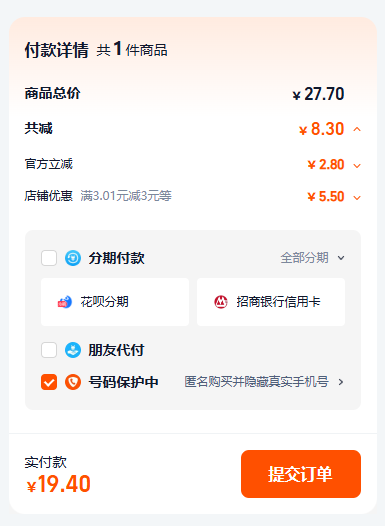Click the friend-pay blue person icon
Viewport: 385px width, 526px height.
click(x=73, y=350)
